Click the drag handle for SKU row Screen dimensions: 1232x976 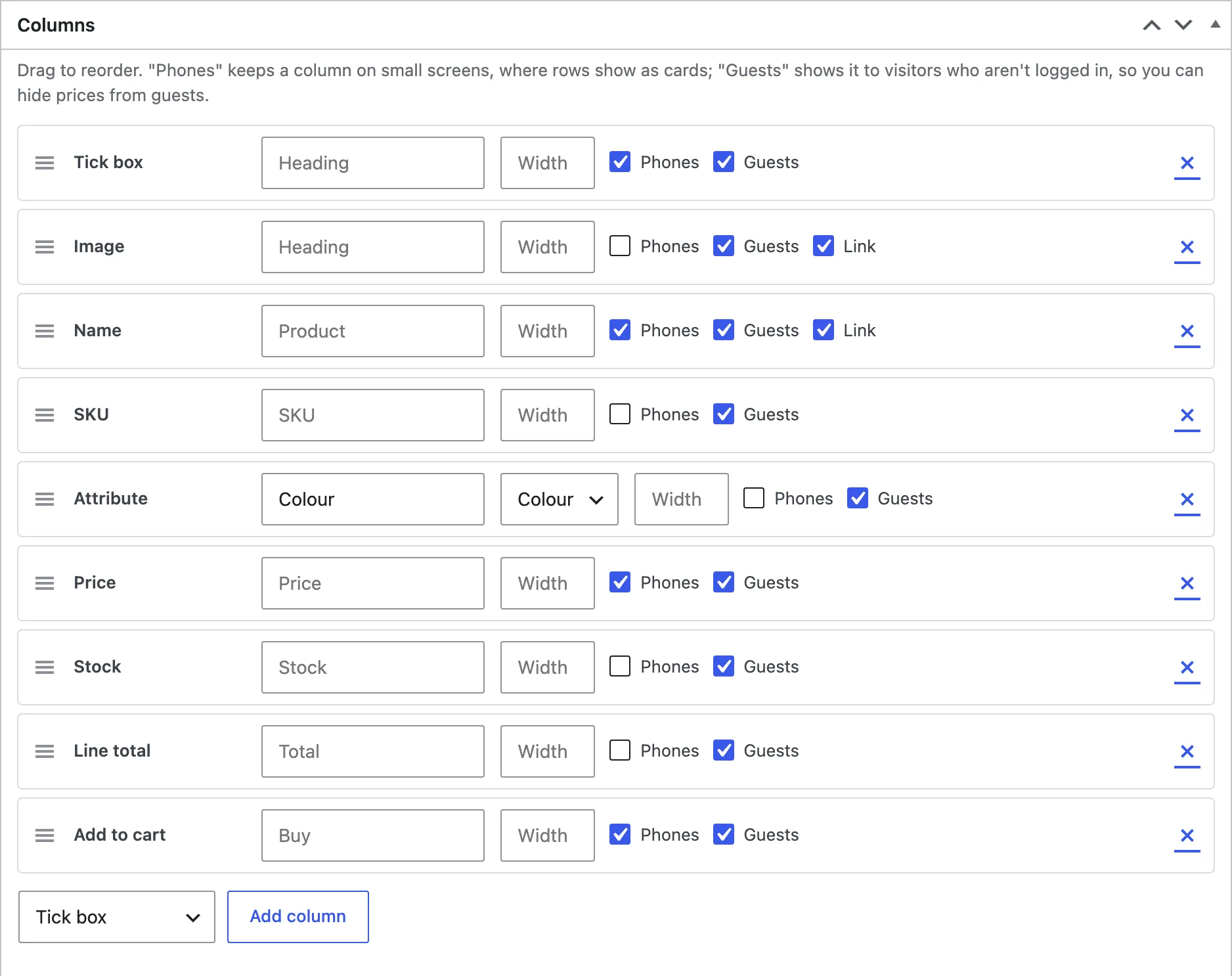[45, 415]
